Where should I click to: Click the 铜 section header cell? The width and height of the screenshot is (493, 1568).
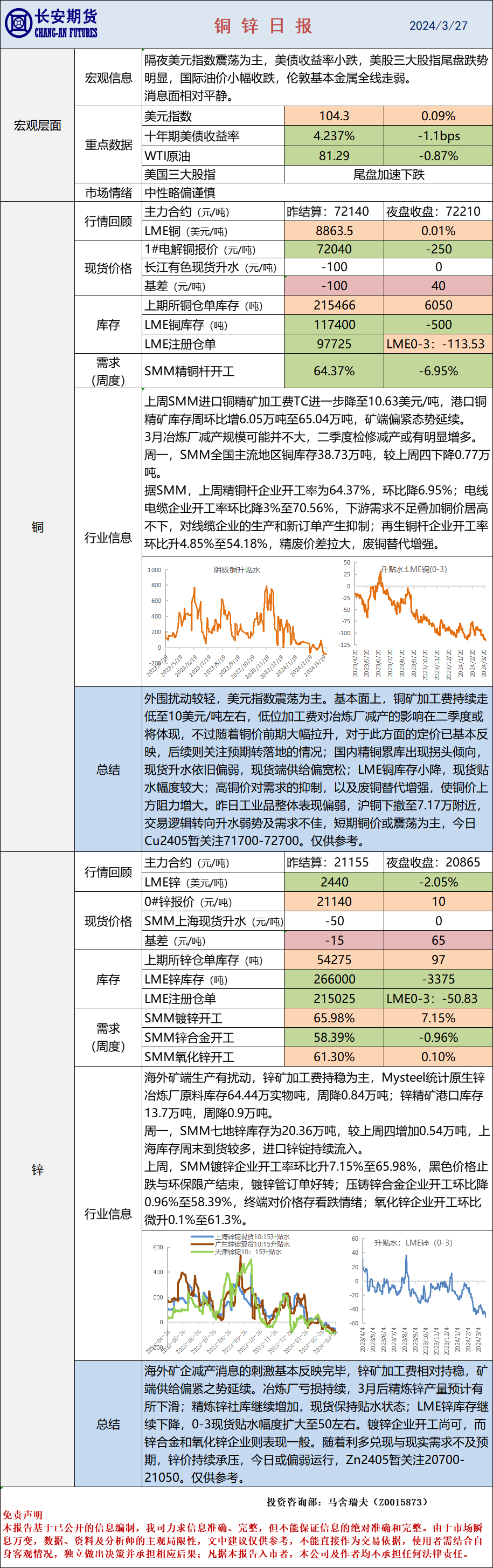(38, 527)
